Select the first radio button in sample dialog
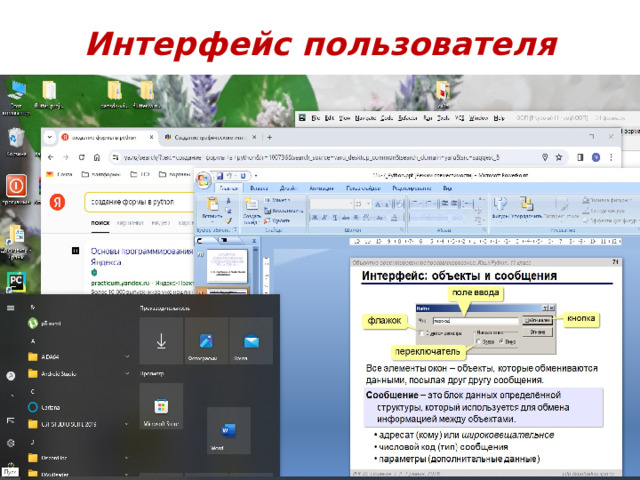This screenshot has width=640, height=480. 478,342
